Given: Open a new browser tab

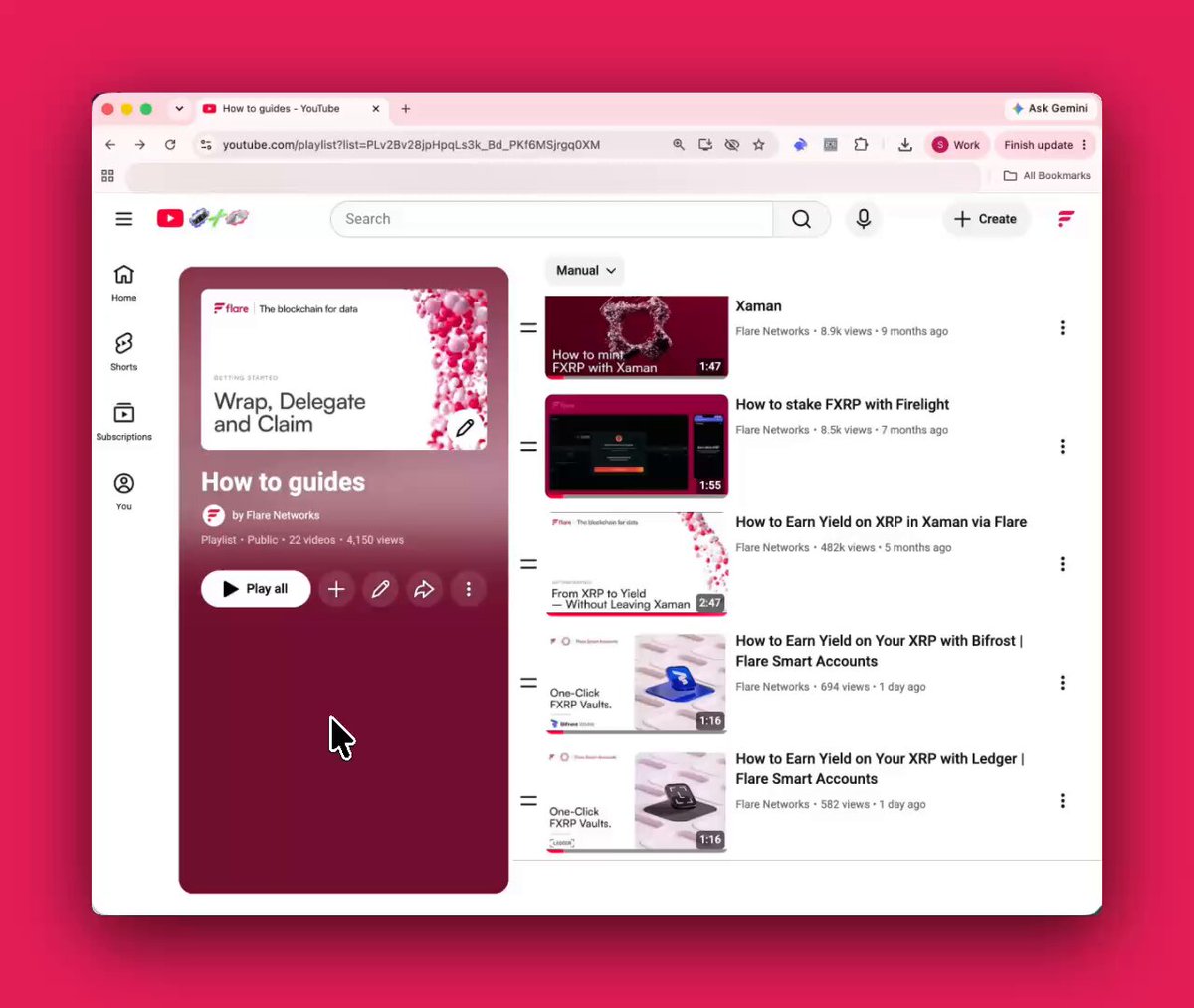Looking at the screenshot, I should tap(406, 109).
